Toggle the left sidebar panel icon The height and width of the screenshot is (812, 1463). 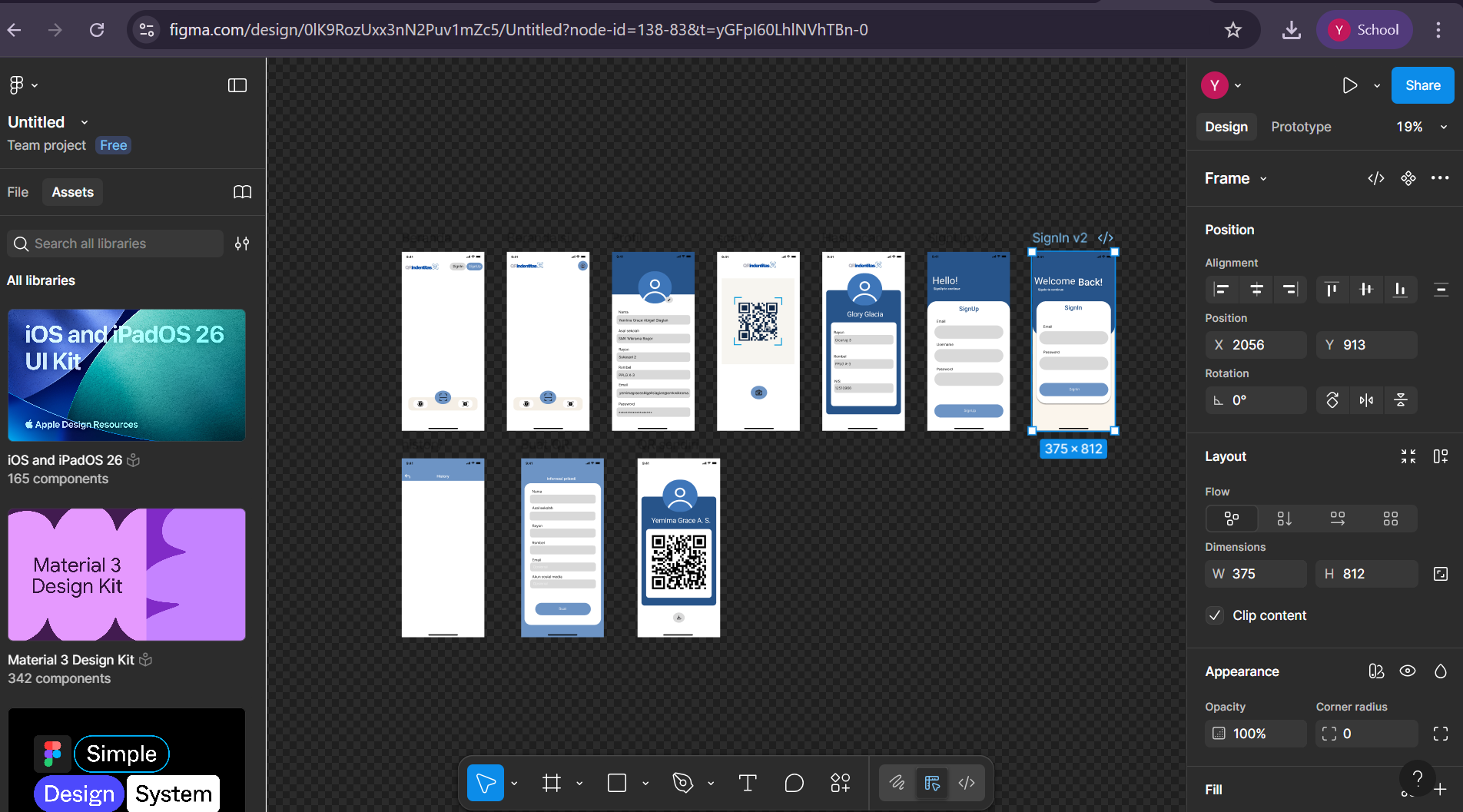(237, 85)
